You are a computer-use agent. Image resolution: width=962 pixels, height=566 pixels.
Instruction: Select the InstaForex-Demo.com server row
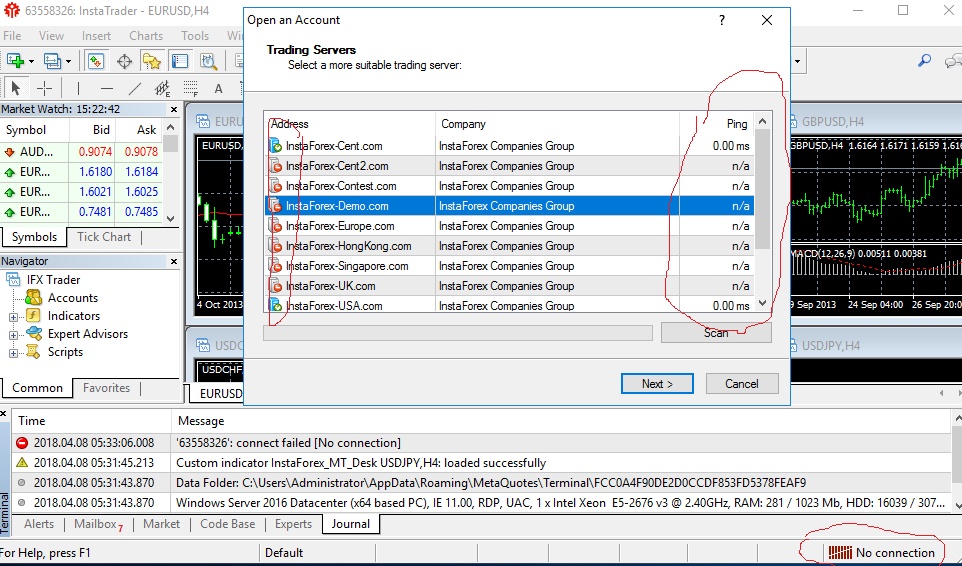point(509,206)
